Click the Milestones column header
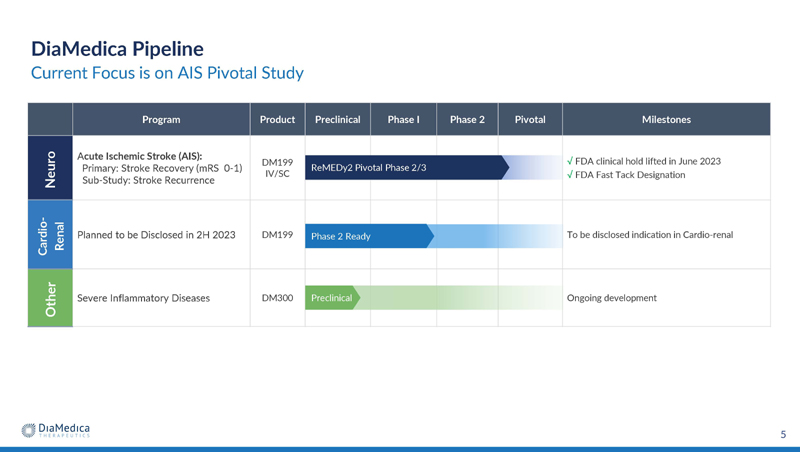800x452 pixels. (666, 119)
